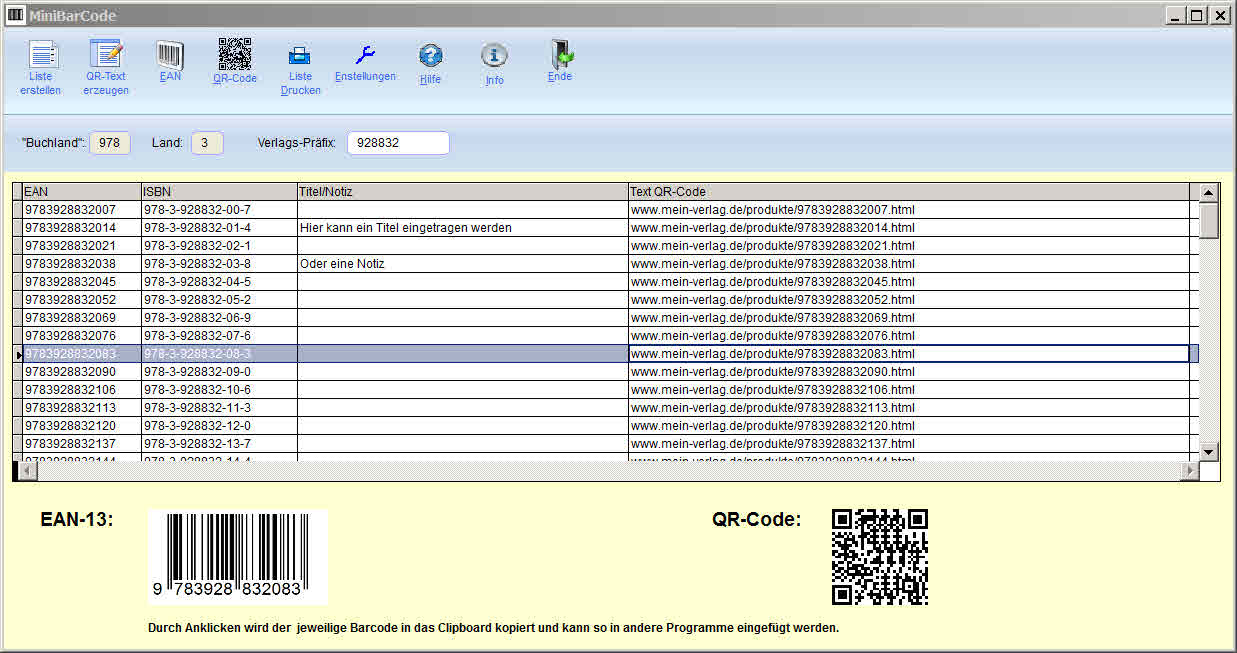Click the Verlags-Präfix field 928832
Screen dimensions: 1237x653
[x=398, y=143]
